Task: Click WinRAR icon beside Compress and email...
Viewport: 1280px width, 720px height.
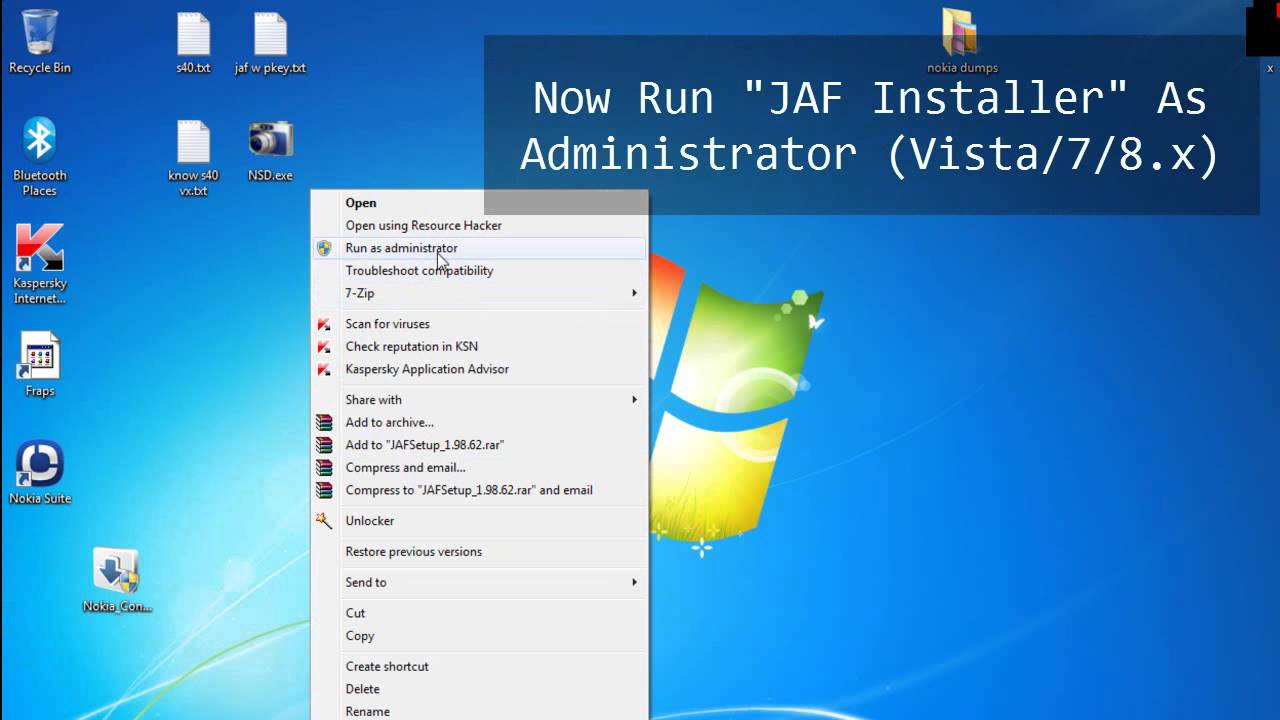Action: click(324, 468)
